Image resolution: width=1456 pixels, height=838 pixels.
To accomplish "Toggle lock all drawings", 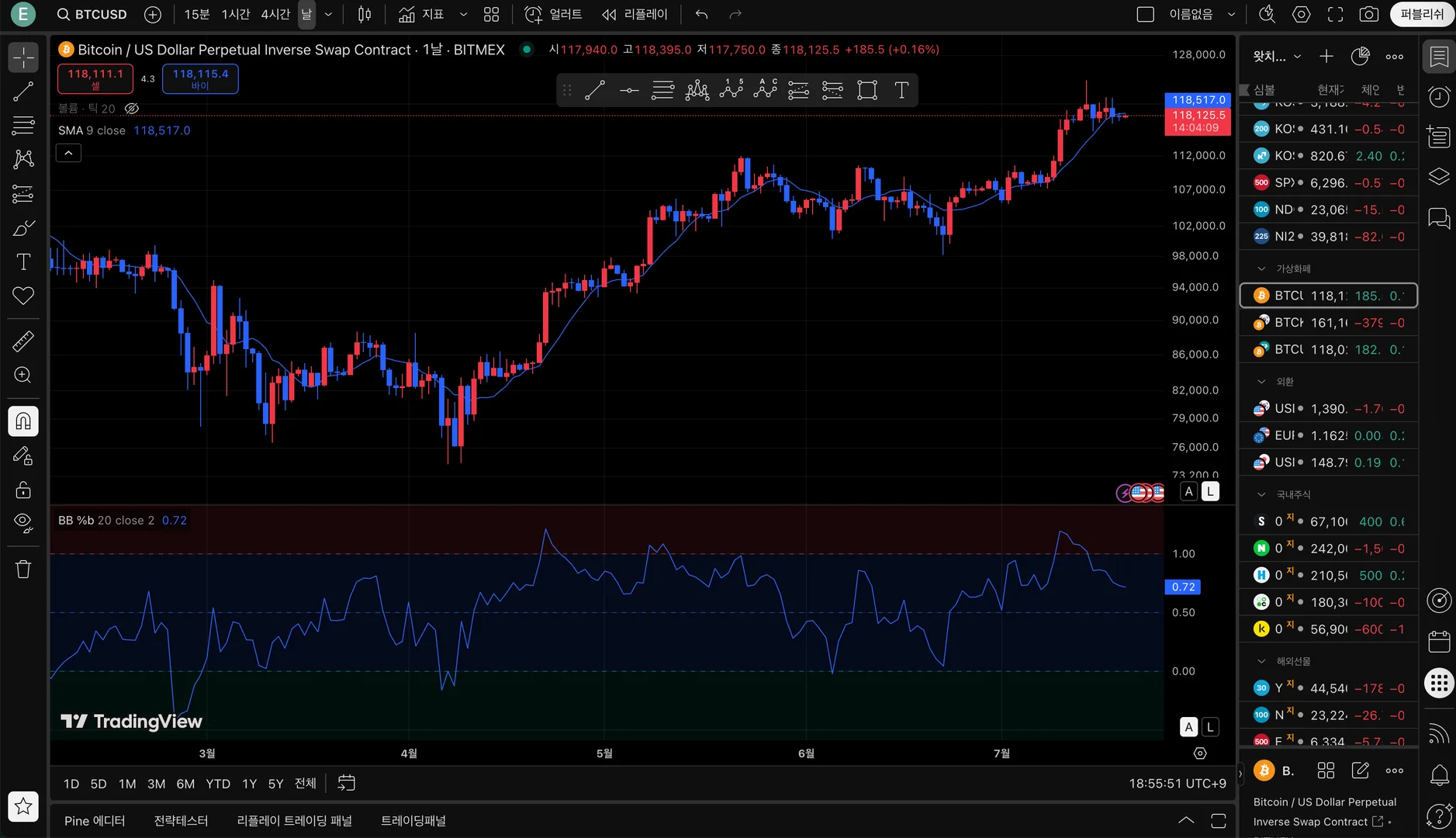I will pyautogui.click(x=23, y=490).
